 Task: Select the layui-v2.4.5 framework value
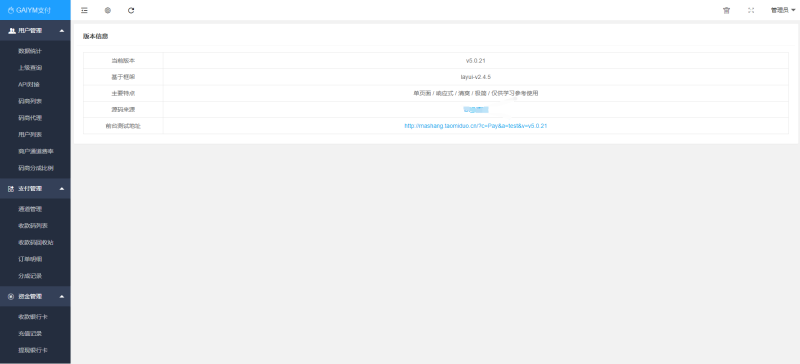pyautogui.click(x=476, y=77)
